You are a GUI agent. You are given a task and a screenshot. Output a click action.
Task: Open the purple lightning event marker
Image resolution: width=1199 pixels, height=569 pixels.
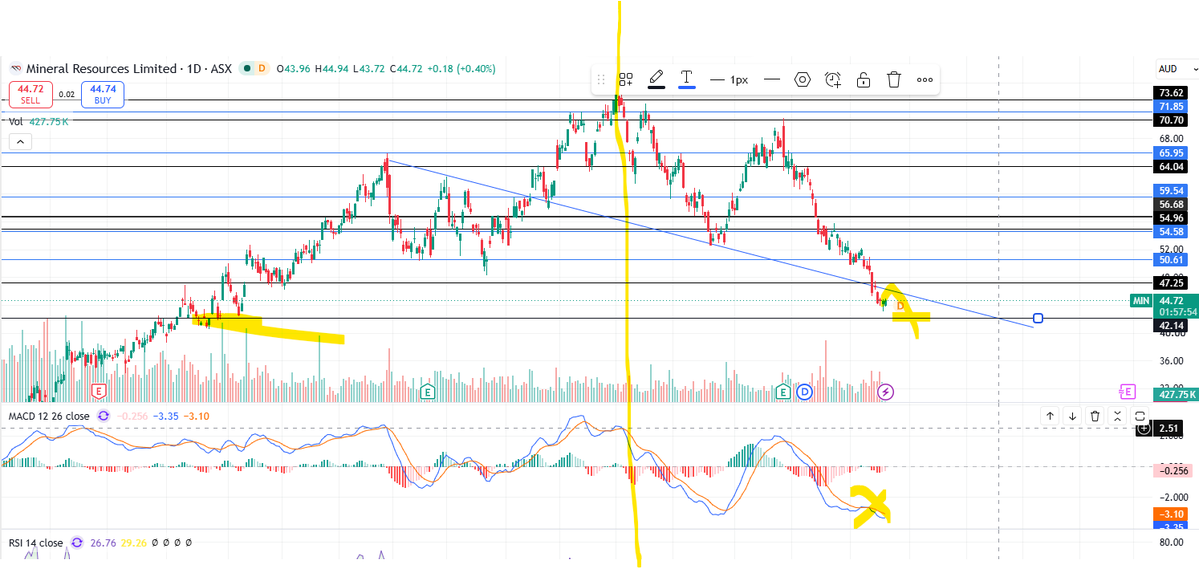(x=885, y=392)
